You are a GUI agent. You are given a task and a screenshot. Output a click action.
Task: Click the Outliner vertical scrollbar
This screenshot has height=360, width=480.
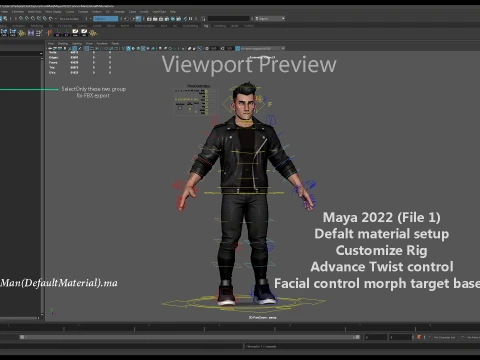coord(42,183)
